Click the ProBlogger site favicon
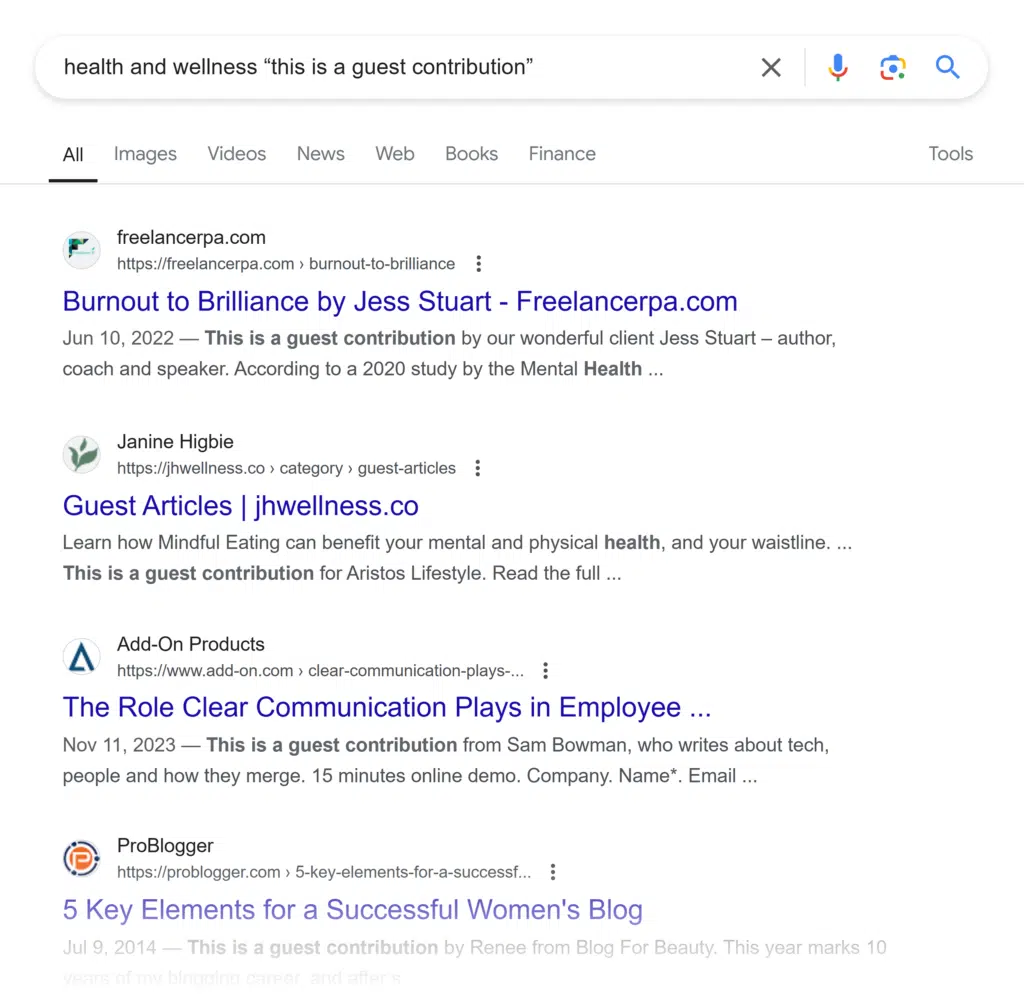 tap(82, 859)
